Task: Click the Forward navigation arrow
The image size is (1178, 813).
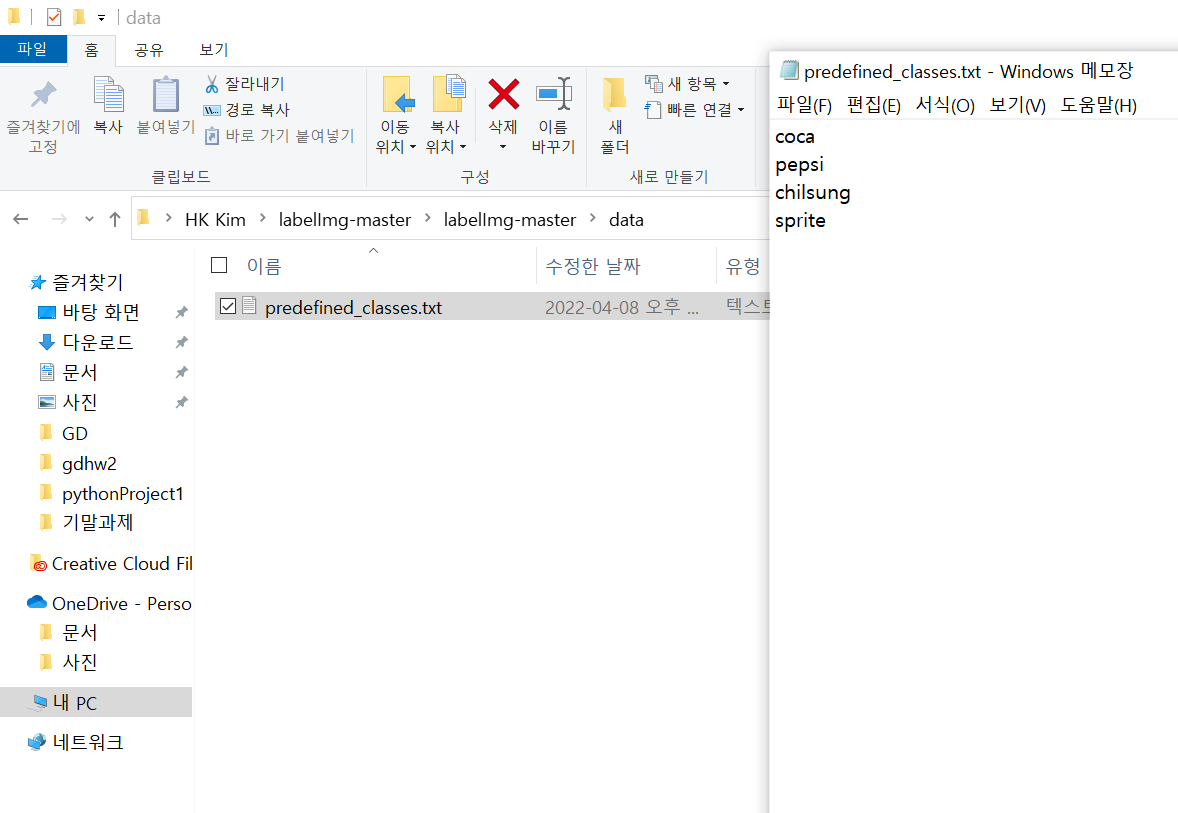Action: point(59,219)
